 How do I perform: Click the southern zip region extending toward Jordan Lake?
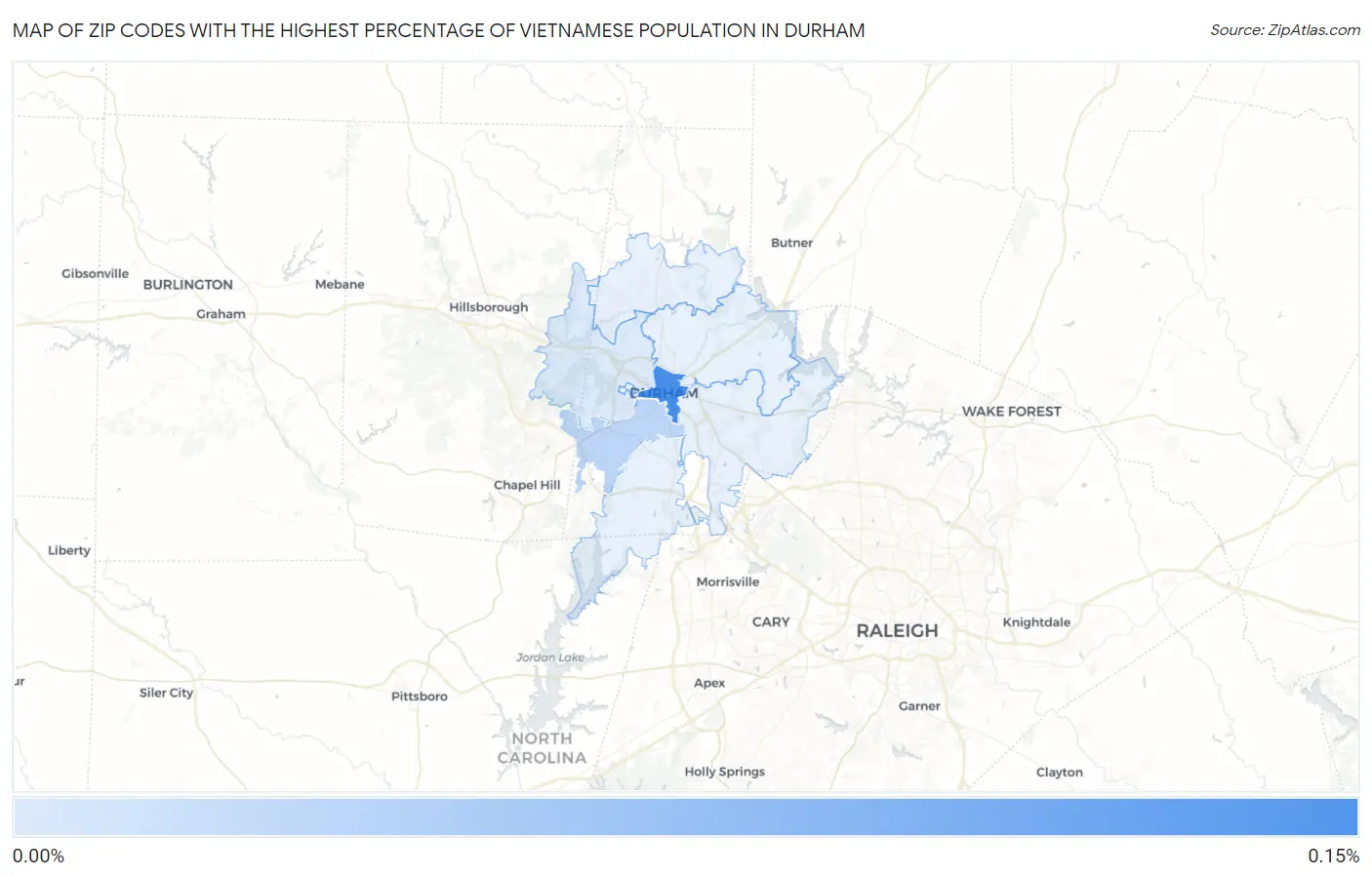point(625,527)
